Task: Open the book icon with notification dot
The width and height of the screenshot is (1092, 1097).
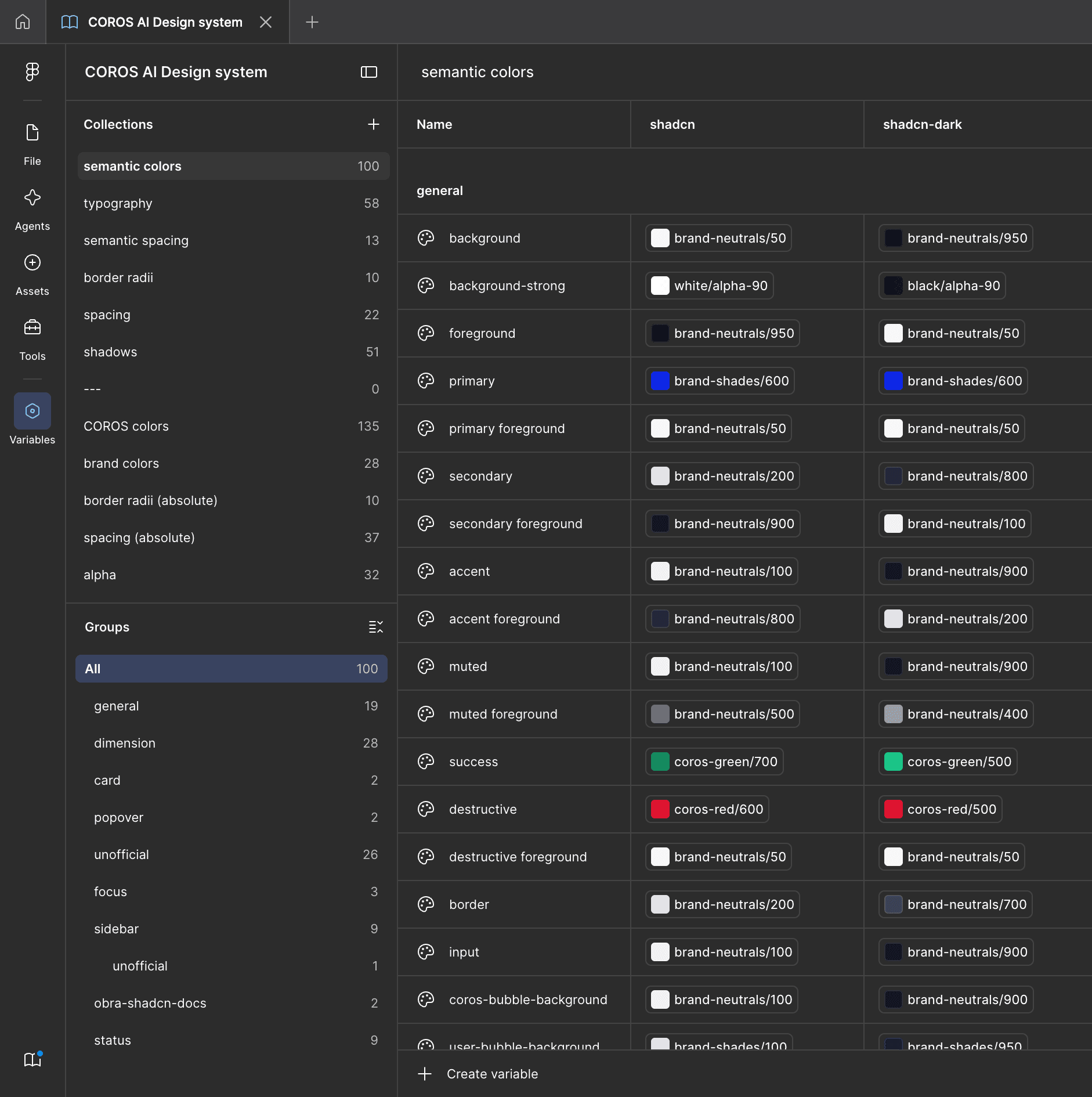Action: tap(32, 1060)
